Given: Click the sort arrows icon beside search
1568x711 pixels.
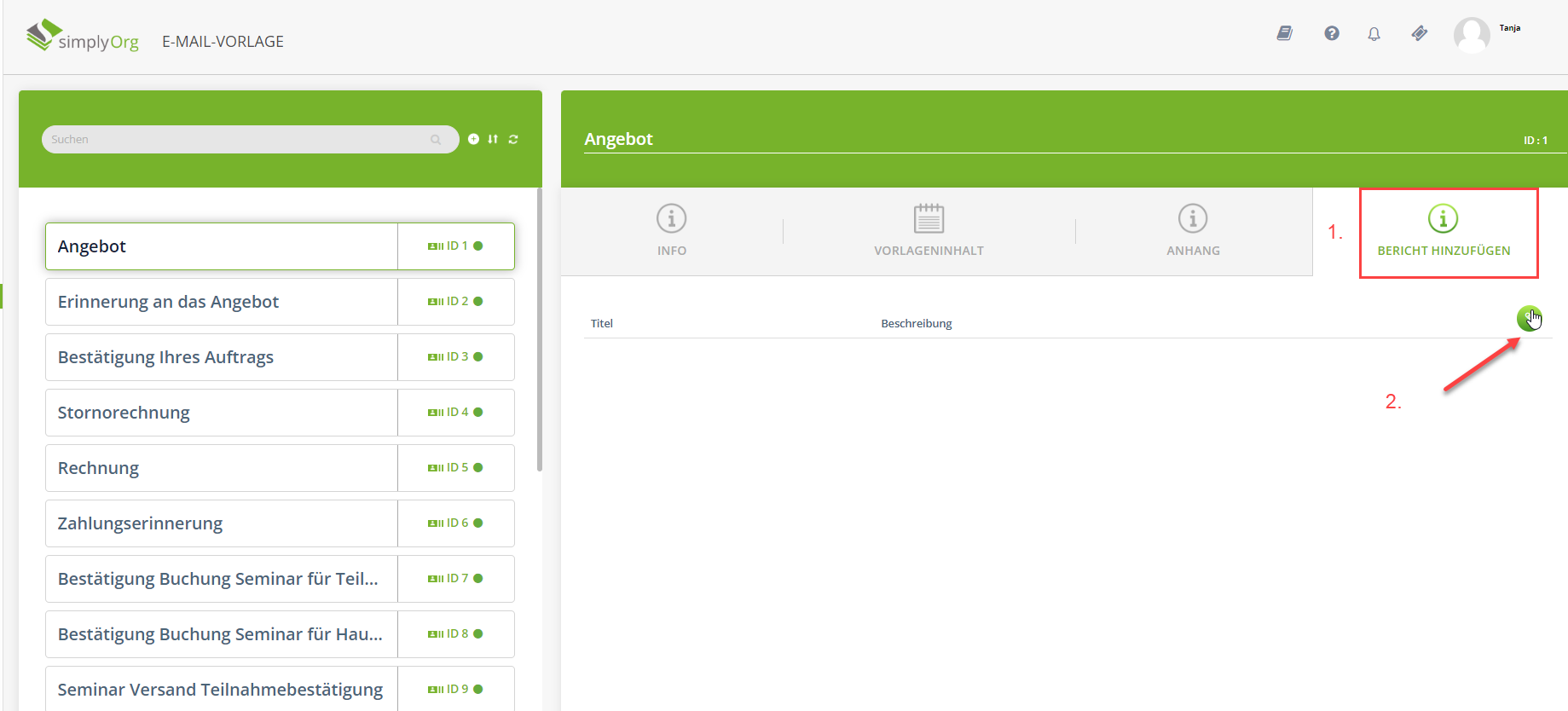Looking at the screenshot, I should 493,139.
